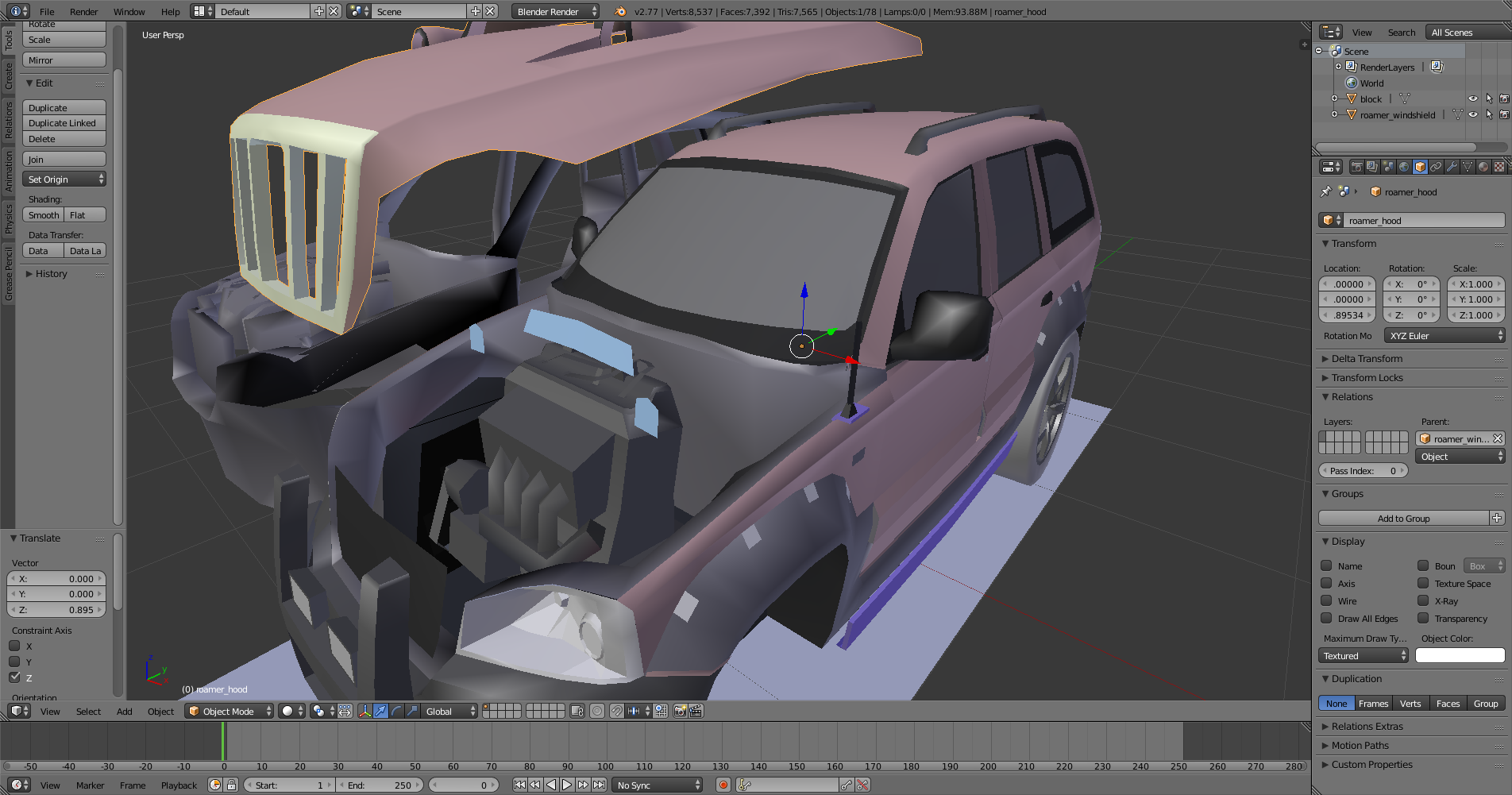Screen dimensions: 1512x795
Task: Open the Material properties tab (sphere icon)
Action: coord(1483,167)
